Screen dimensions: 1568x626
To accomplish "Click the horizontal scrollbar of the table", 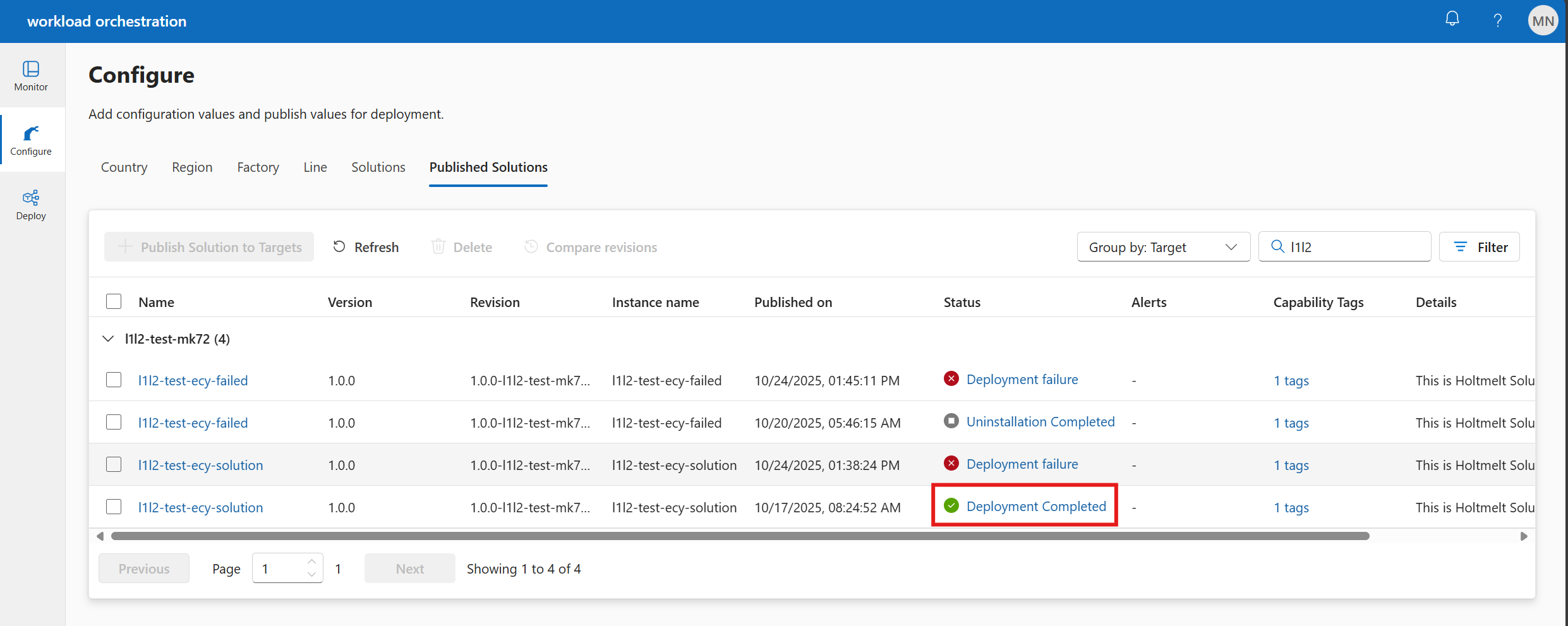I will coord(739,536).
